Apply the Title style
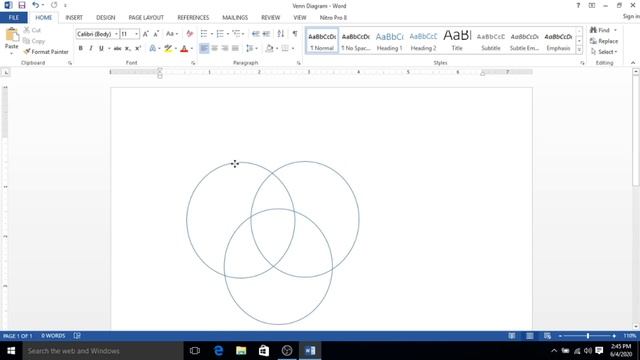640x360 pixels. tap(457, 41)
